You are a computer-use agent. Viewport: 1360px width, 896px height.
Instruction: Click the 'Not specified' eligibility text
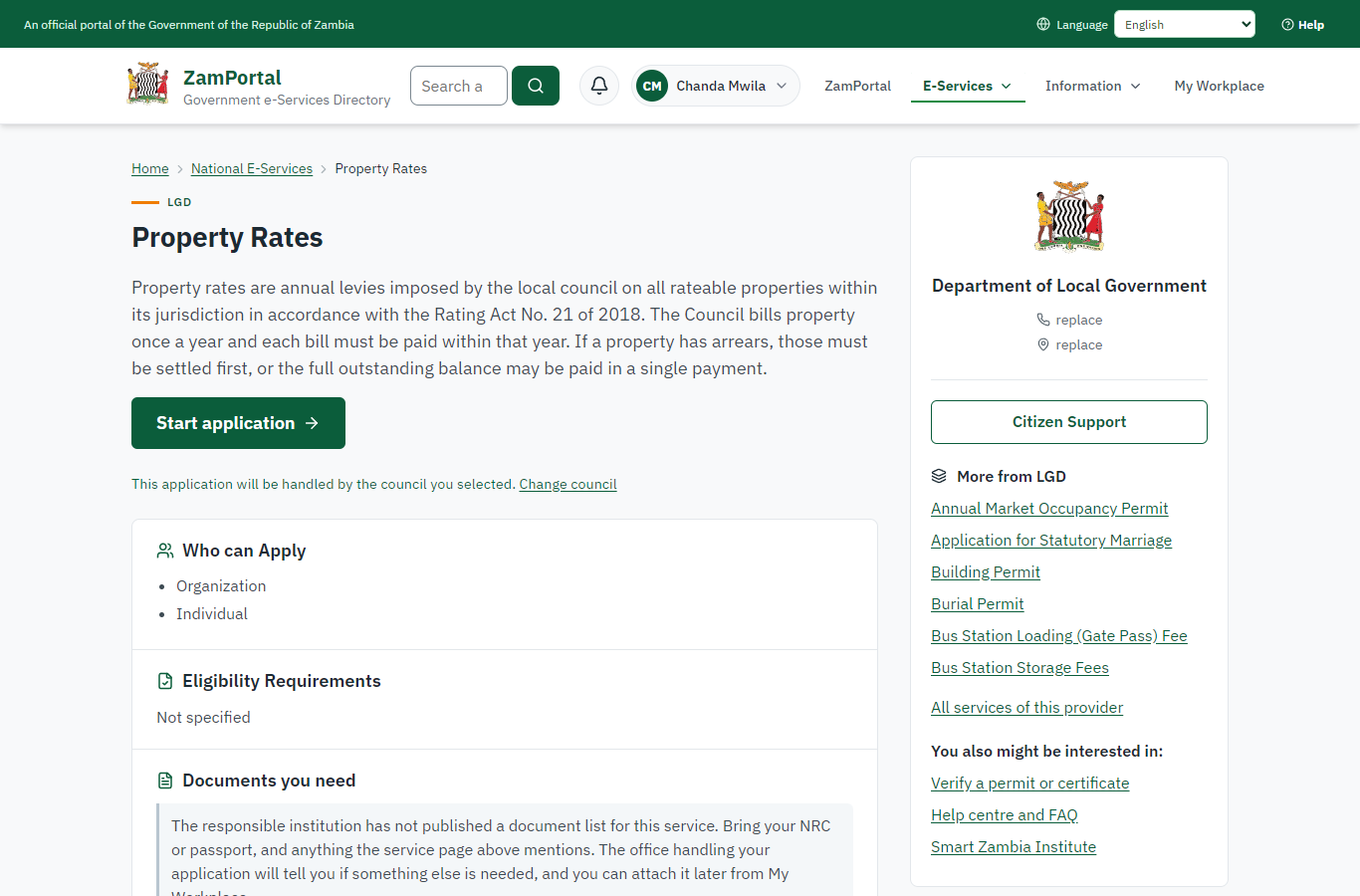pos(203,717)
